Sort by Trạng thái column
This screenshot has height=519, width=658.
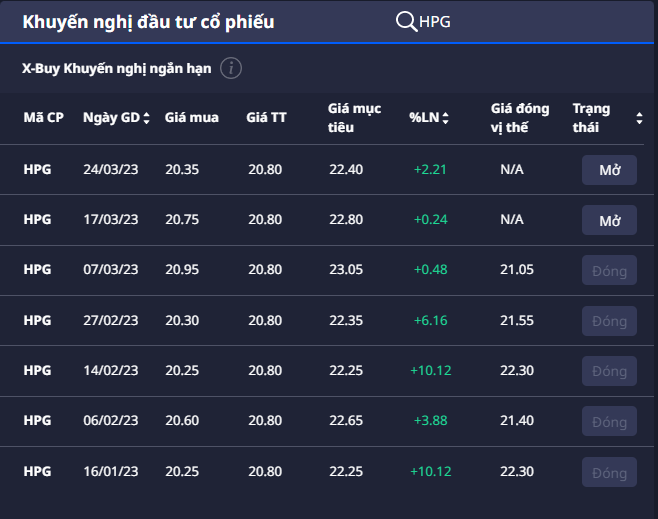(x=639, y=118)
